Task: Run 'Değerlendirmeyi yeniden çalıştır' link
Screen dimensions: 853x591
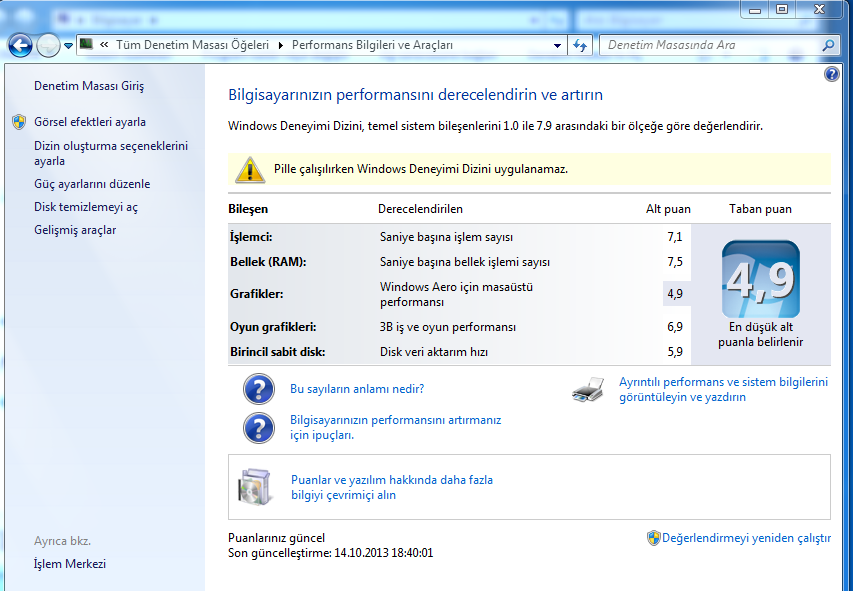Action: coord(745,538)
